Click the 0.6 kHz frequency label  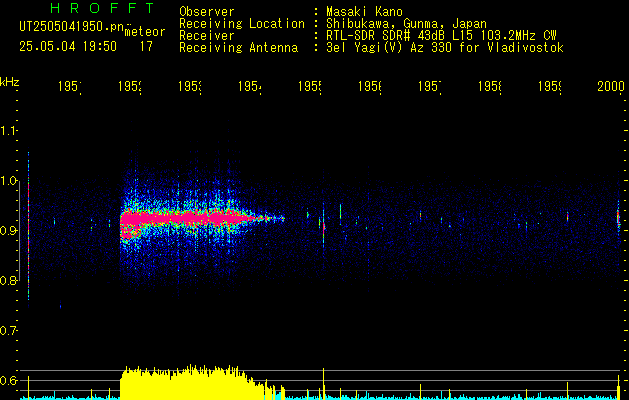click(x=8, y=380)
